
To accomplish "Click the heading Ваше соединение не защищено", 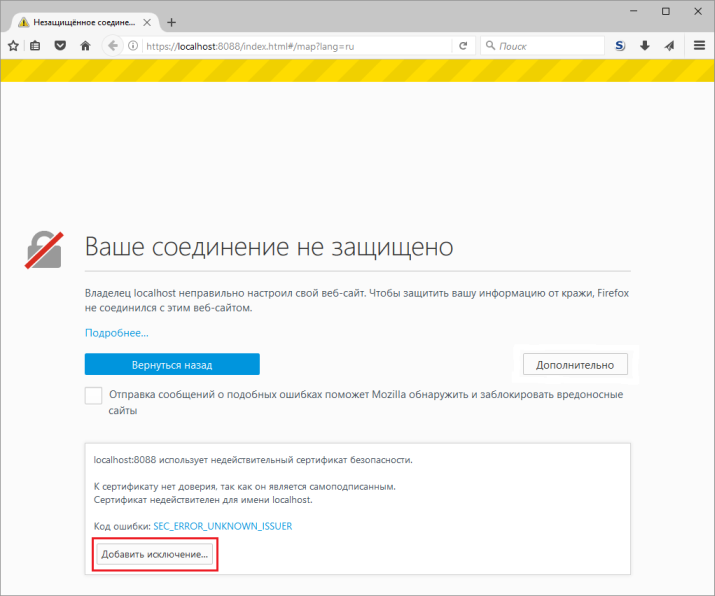I will coord(269,247).
